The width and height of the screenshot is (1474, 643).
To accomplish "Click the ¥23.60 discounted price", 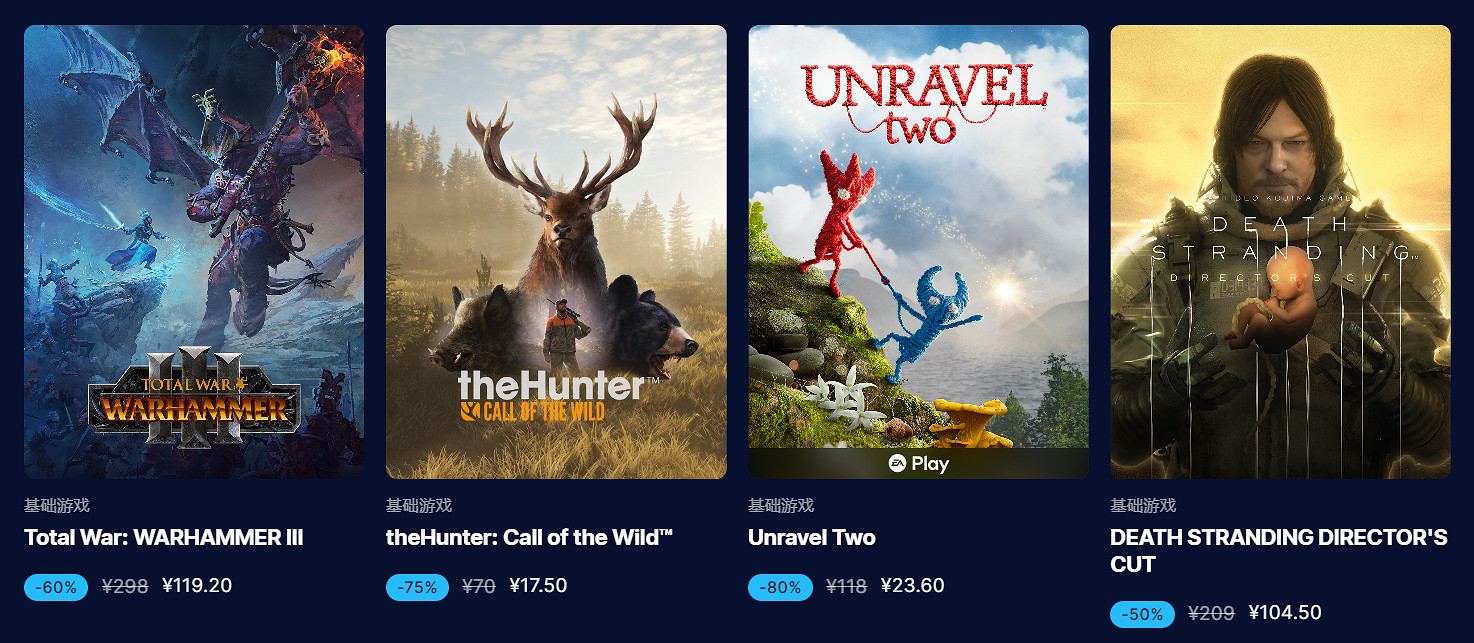I will 912,586.
